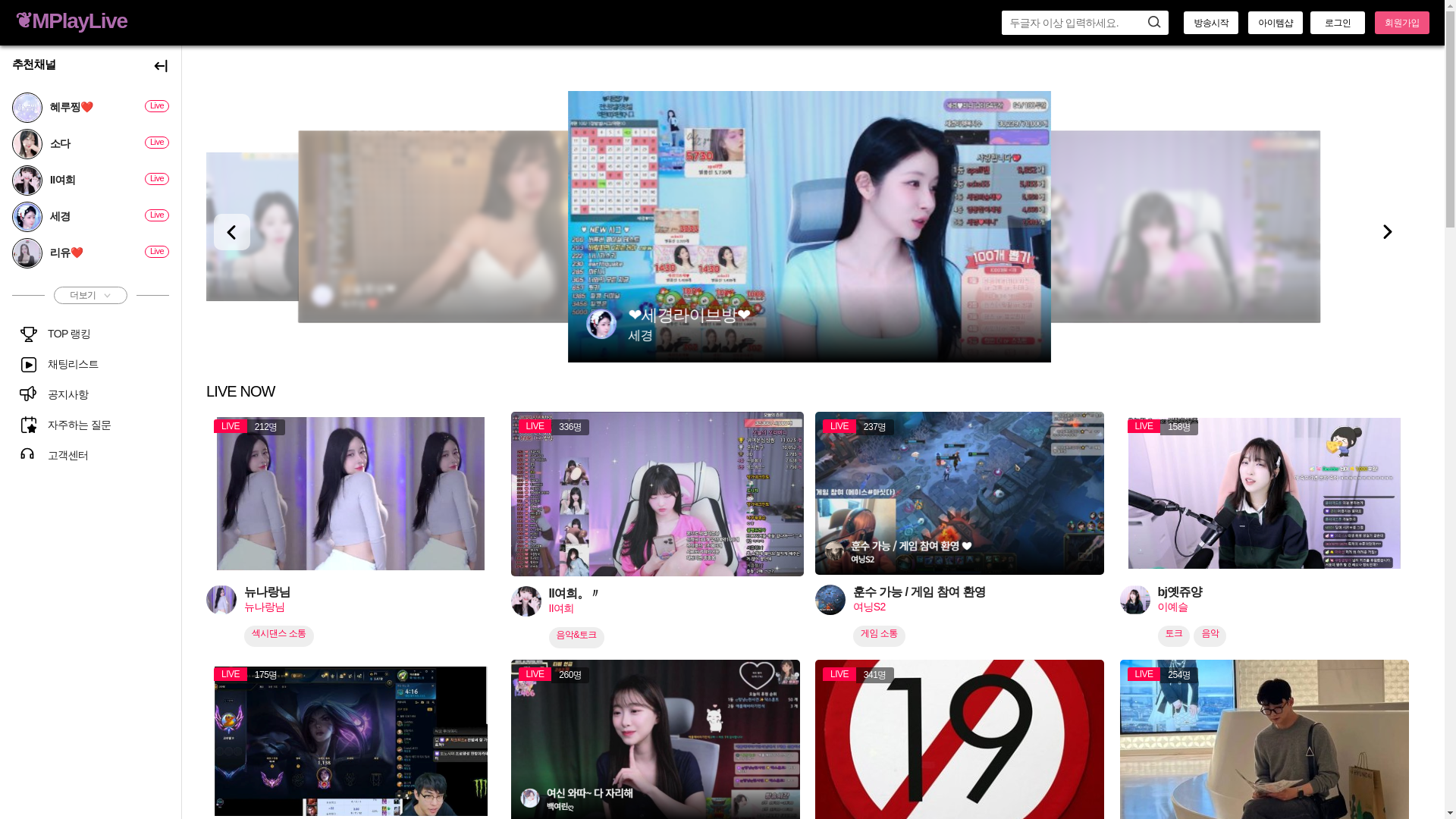Open the 19 restricted stream thumbnail

point(959,739)
